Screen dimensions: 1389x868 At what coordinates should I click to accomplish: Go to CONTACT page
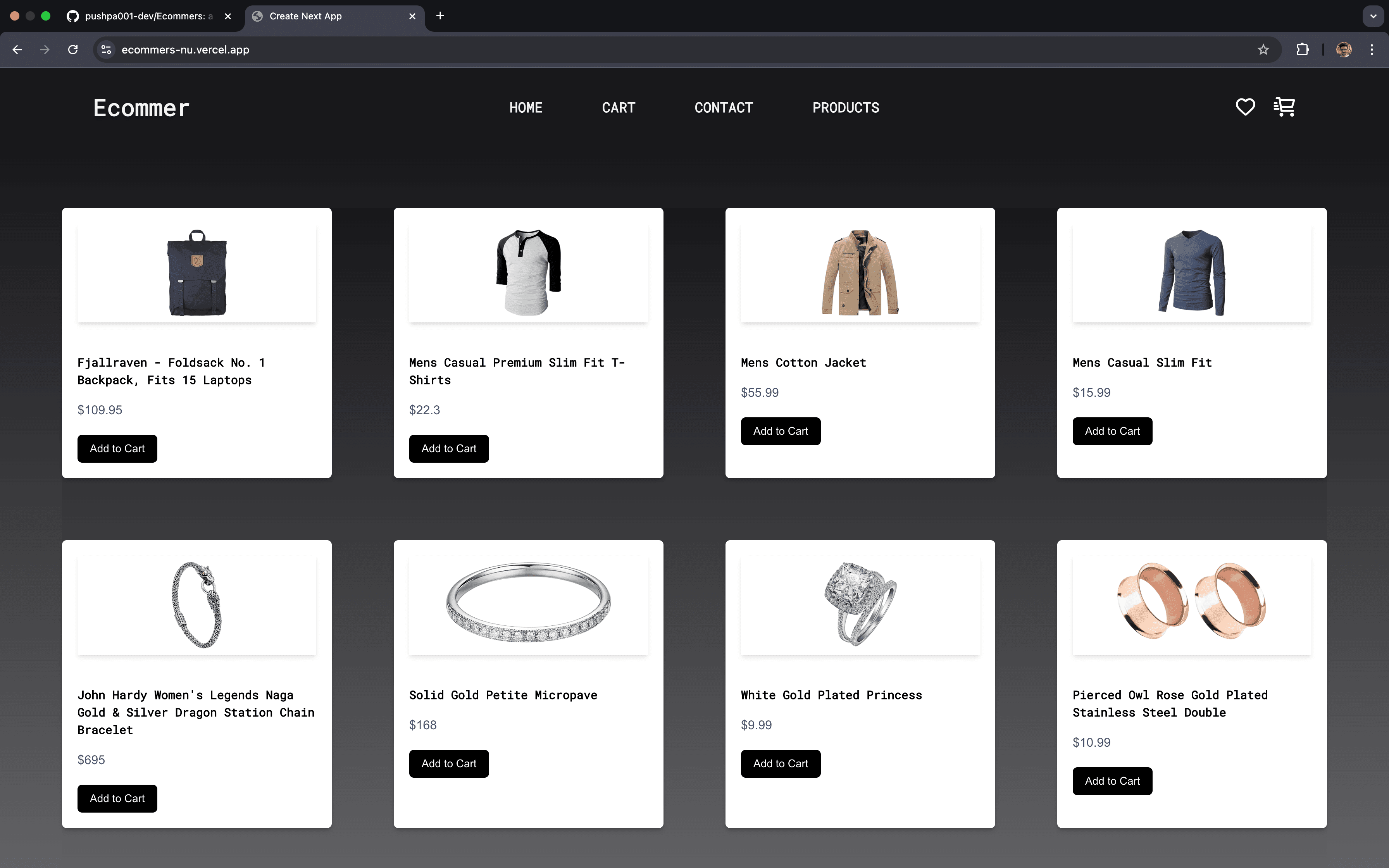click(723, 107)
